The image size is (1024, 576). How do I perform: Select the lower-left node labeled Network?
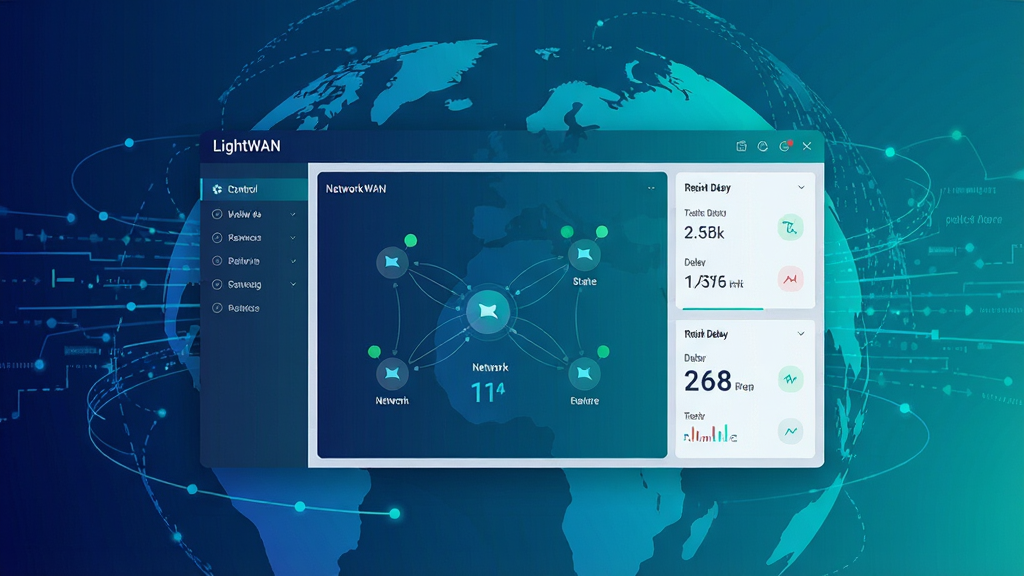click(x=392, y=374)
